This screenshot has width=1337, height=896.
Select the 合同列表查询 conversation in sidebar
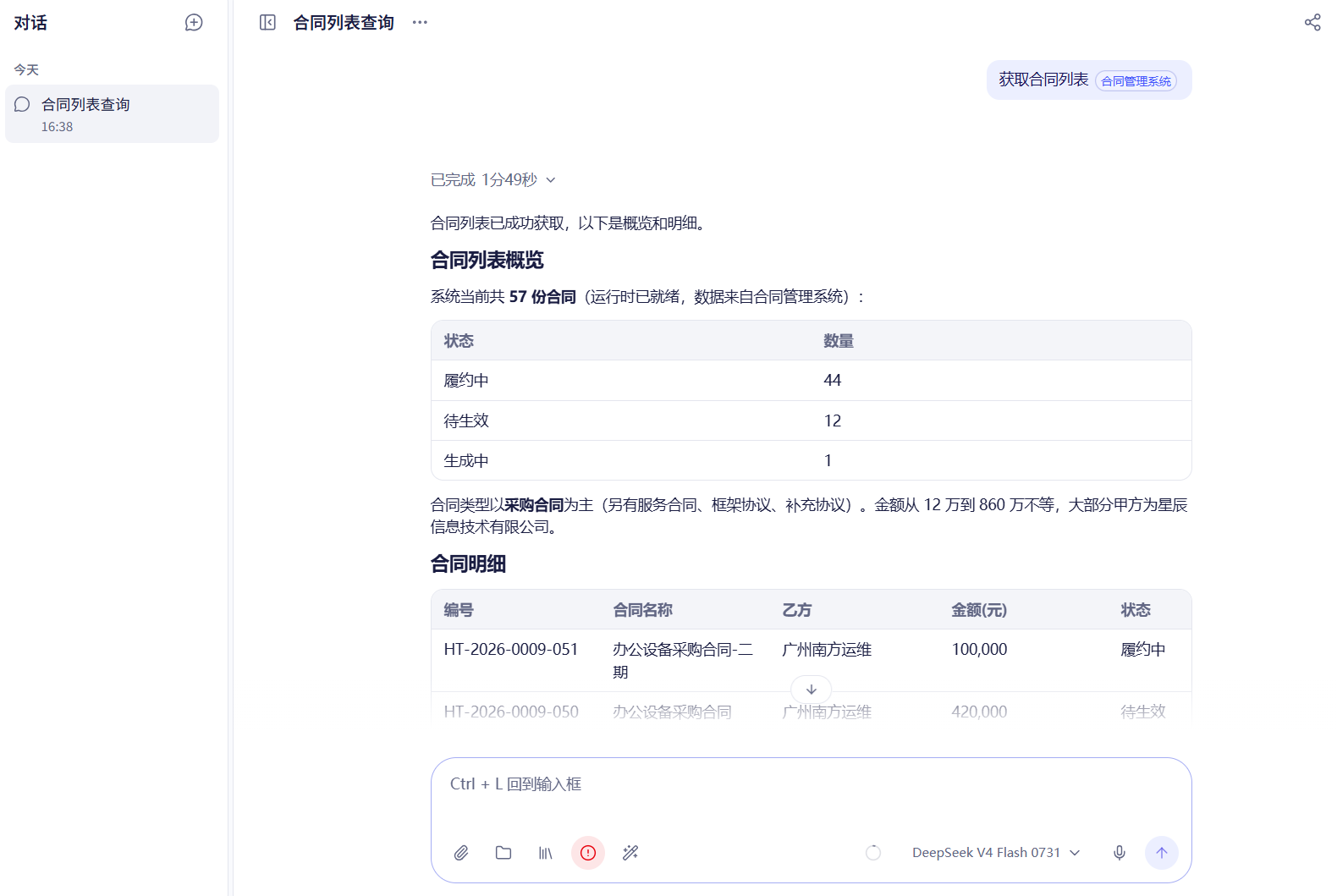click(x=112, y=113)
